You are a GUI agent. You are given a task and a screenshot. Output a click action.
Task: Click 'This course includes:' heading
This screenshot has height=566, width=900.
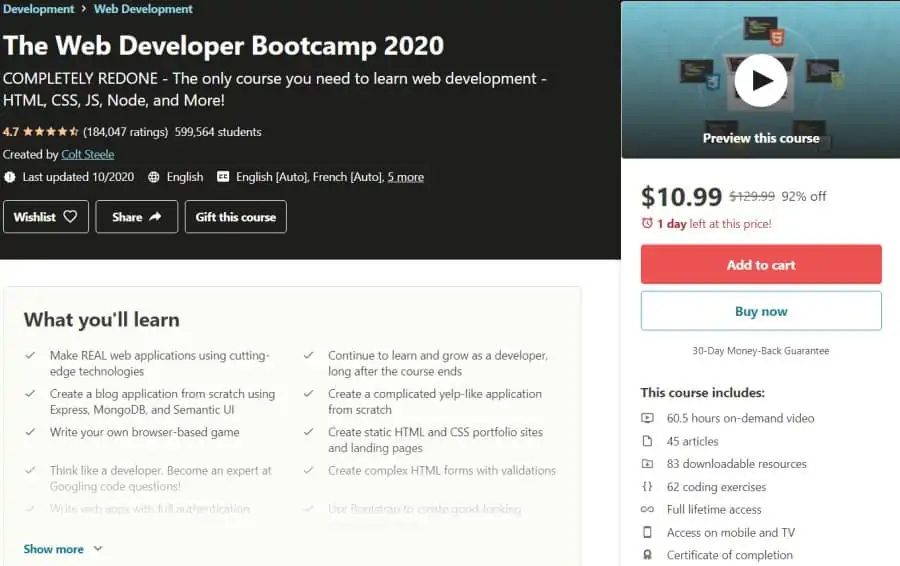[x=703, y=393]
